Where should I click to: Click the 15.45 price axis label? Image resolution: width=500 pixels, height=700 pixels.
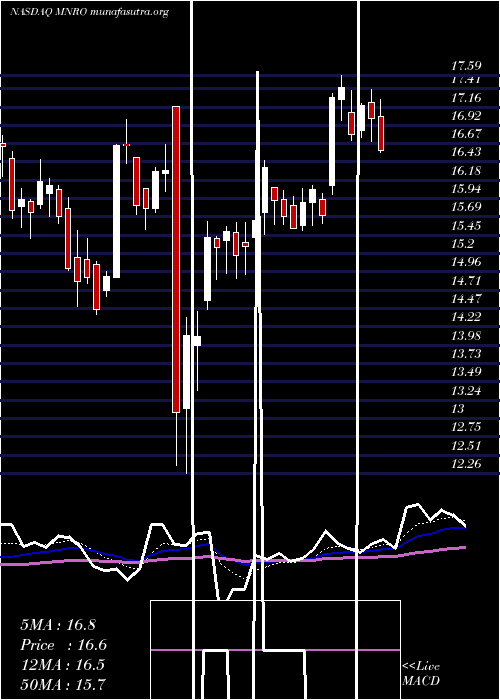tap(466, 225)
